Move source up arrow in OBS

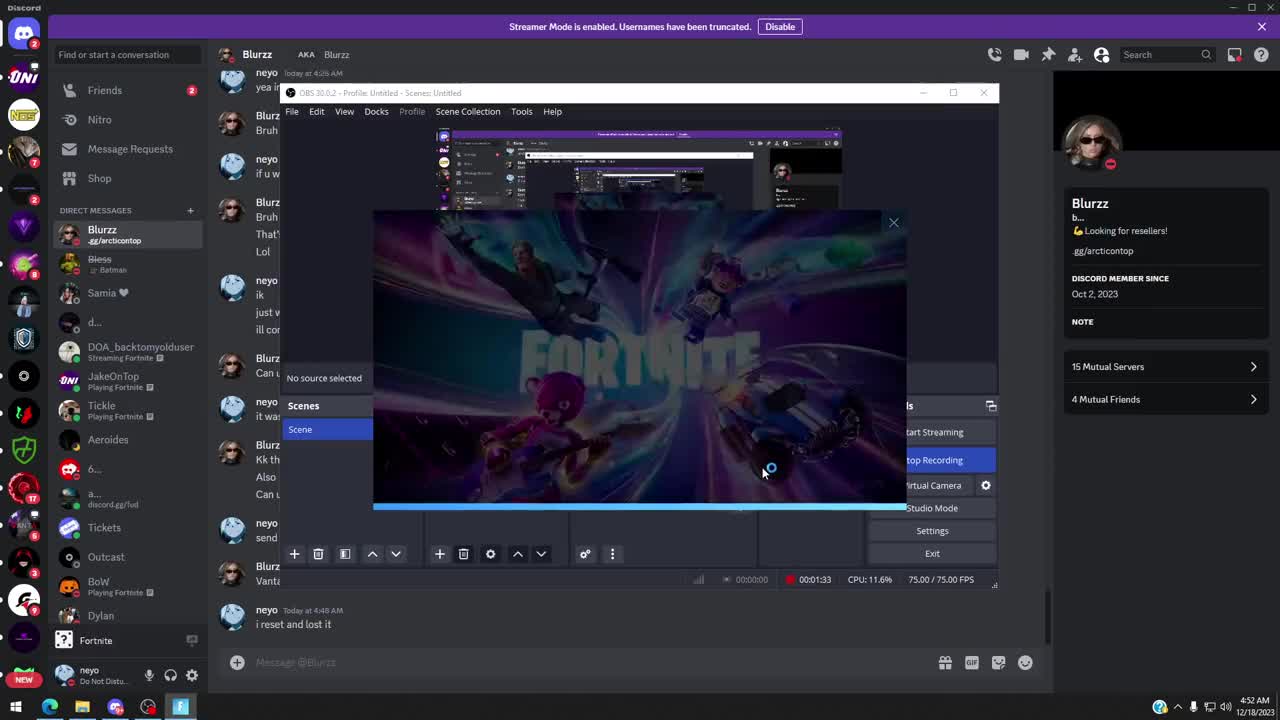517,554
